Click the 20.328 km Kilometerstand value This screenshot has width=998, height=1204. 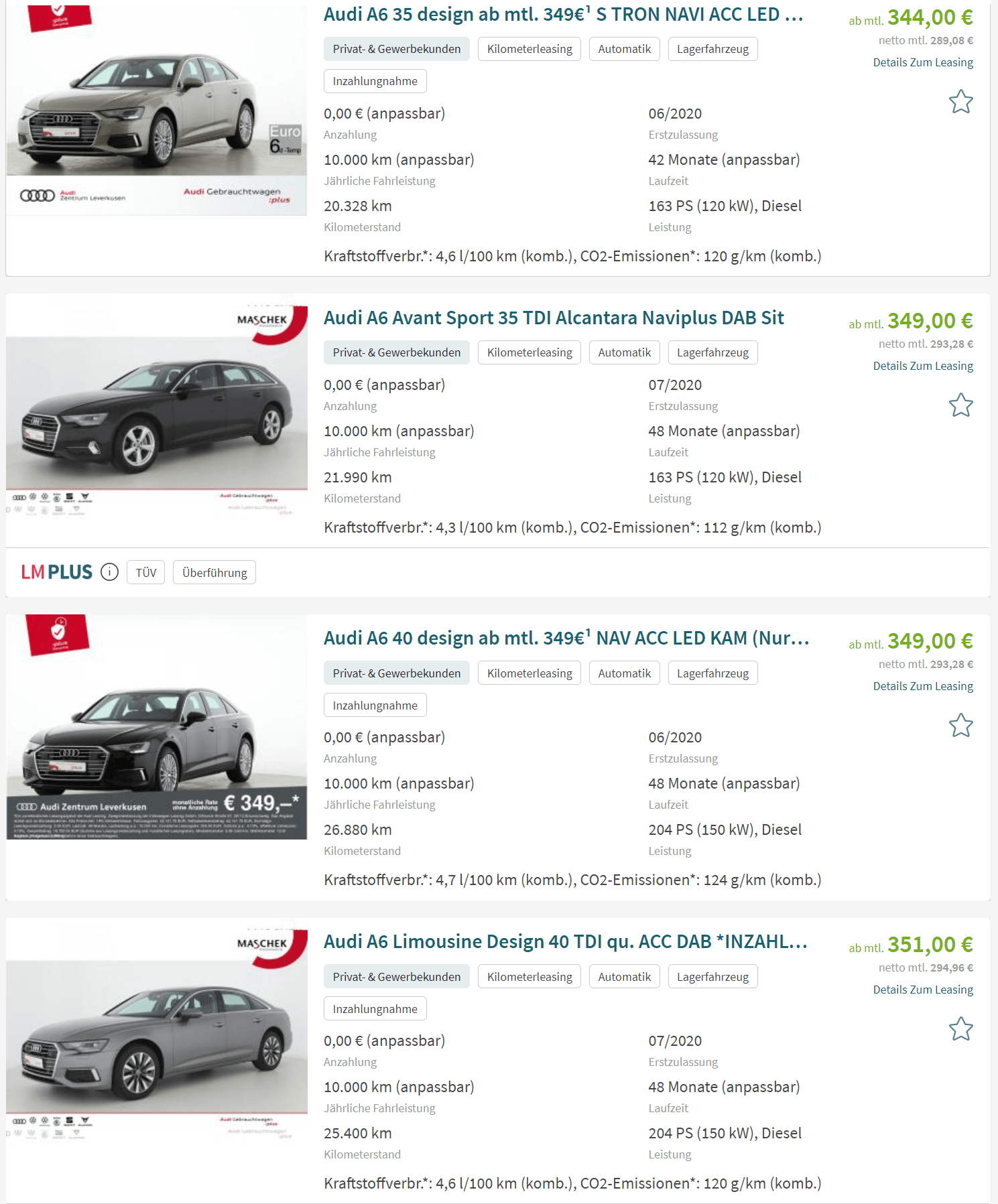point(358,206)
